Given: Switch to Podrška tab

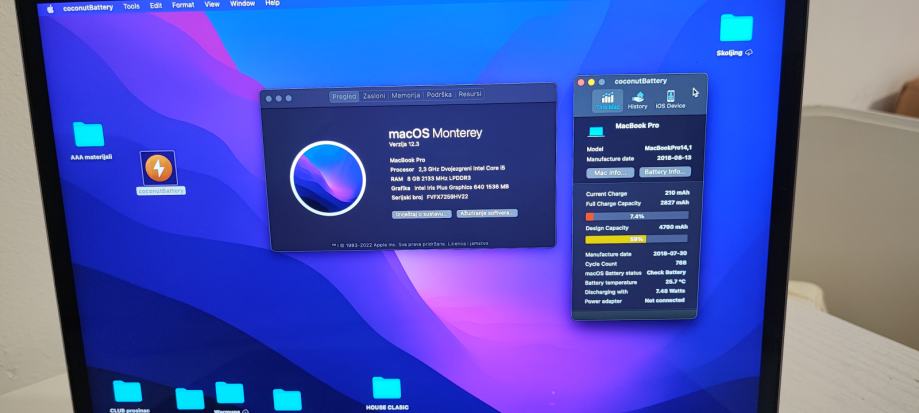Looking at the screenshot, I should [x=439, y=94].
